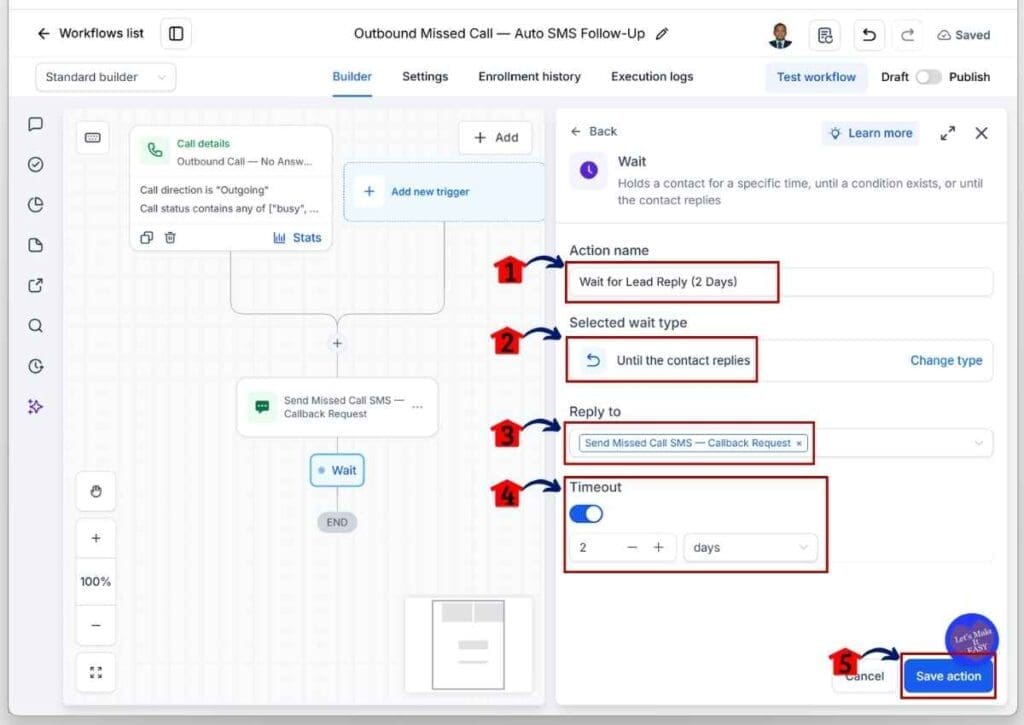Click the Action name input field
1024x725 pixels.
coord(780,282)
